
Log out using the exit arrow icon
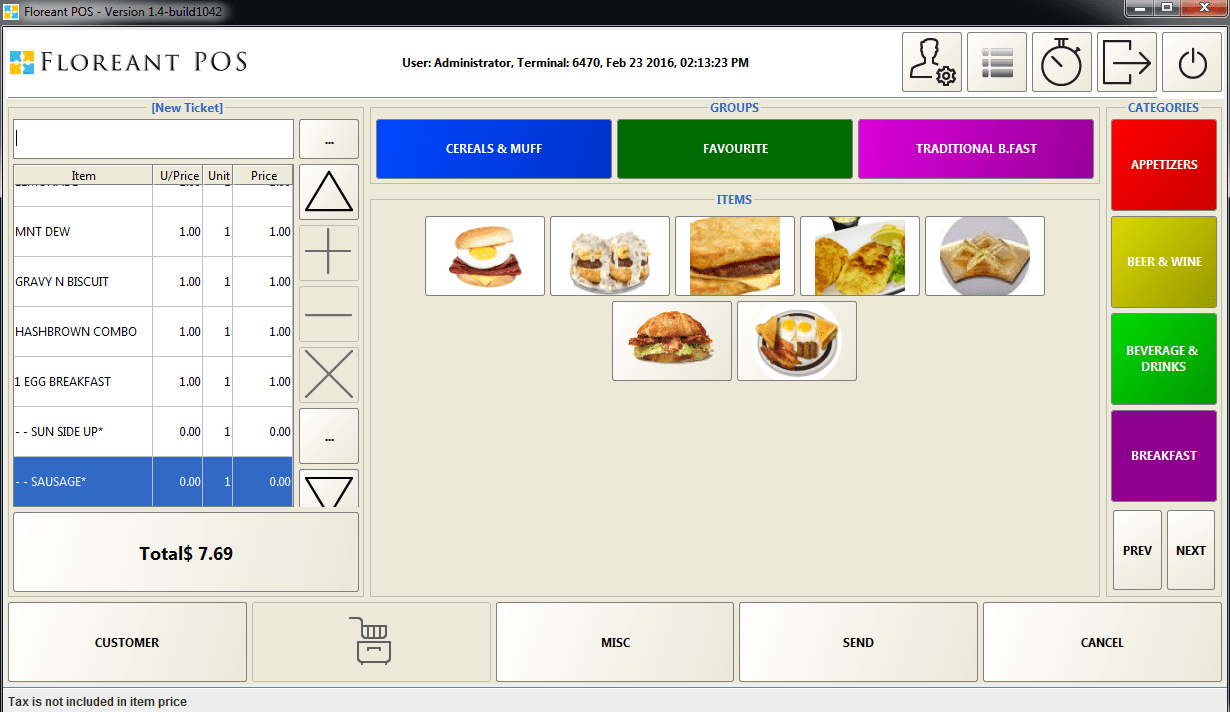(x=1126, y=61)
